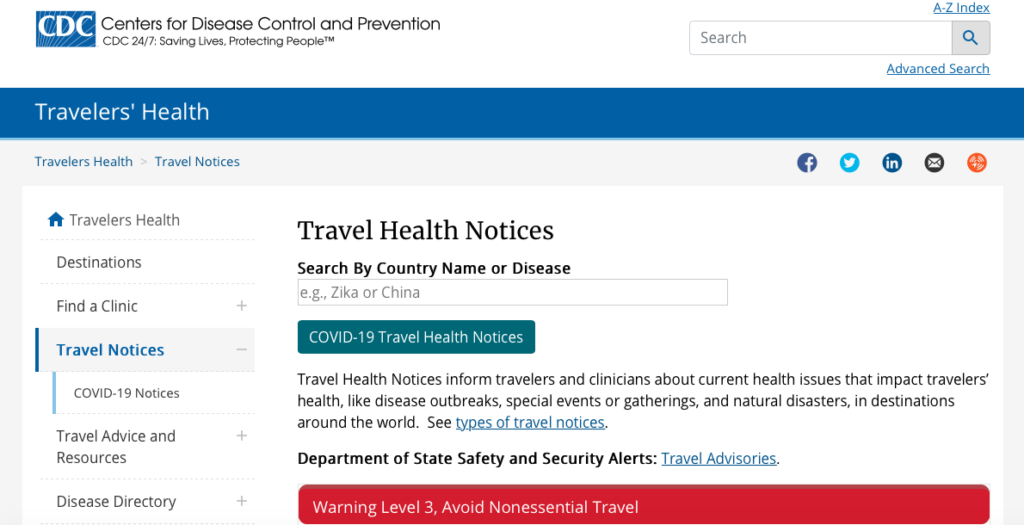Open the types of travel notices link
The width and height of the screenshot is (1024, 525).
click(530, 422)
